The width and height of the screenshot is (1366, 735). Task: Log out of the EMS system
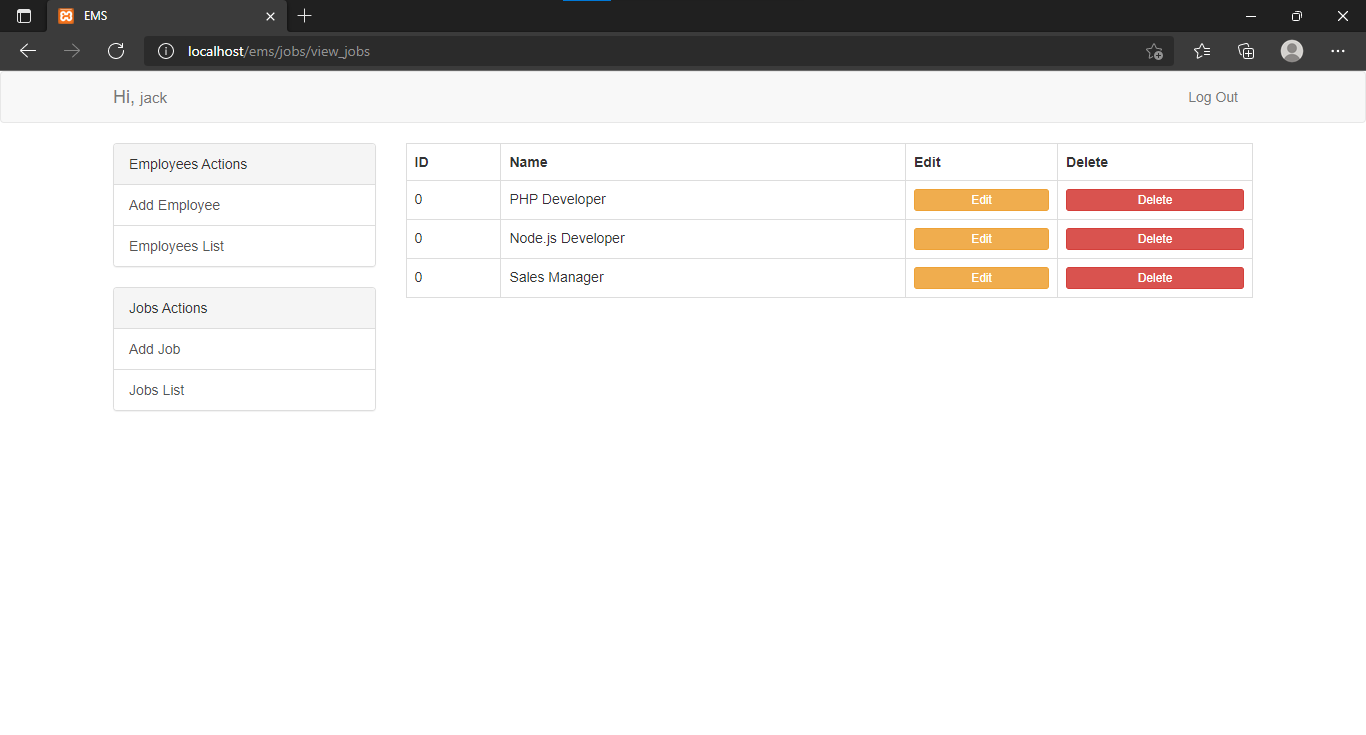tap(1212, 97)
